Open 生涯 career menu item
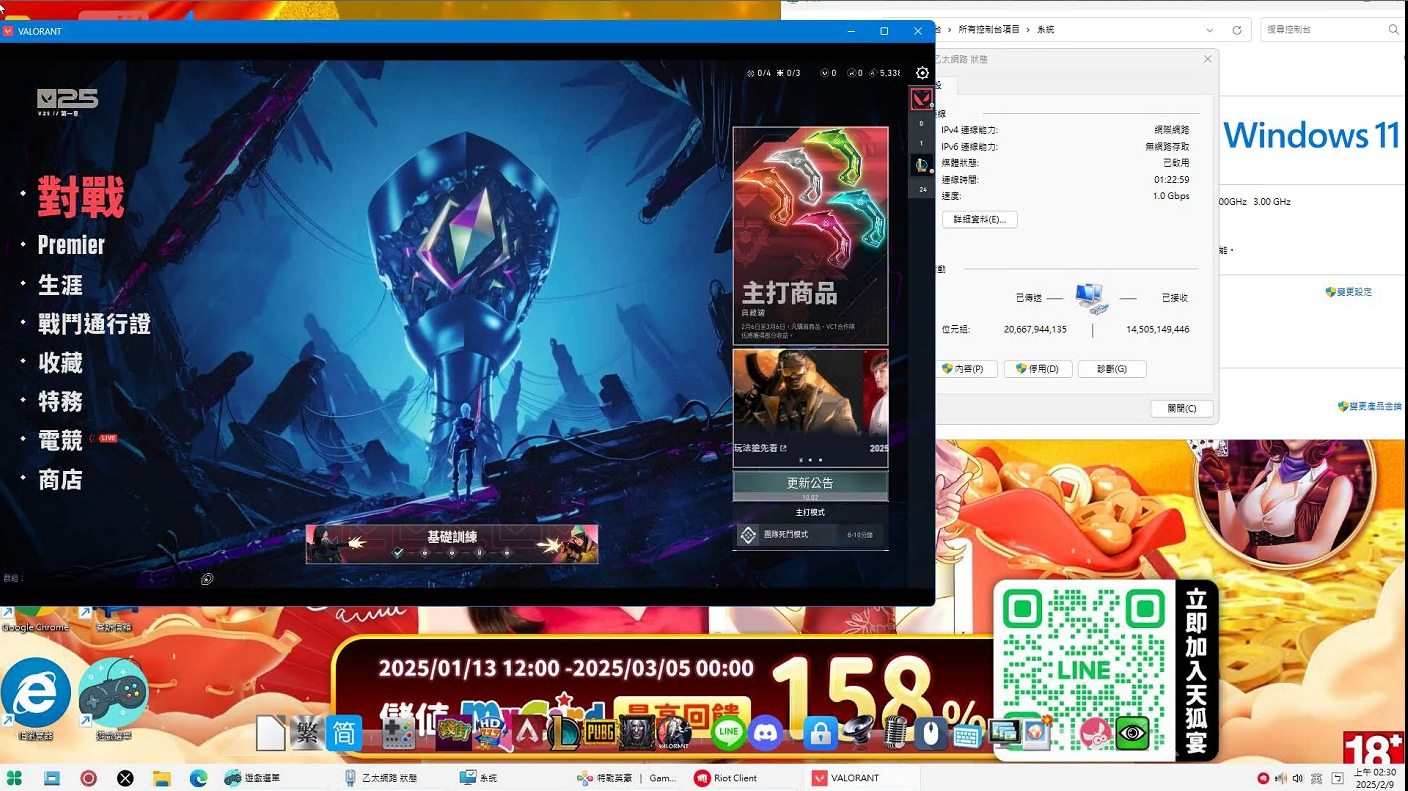 (x=60, y=285)
